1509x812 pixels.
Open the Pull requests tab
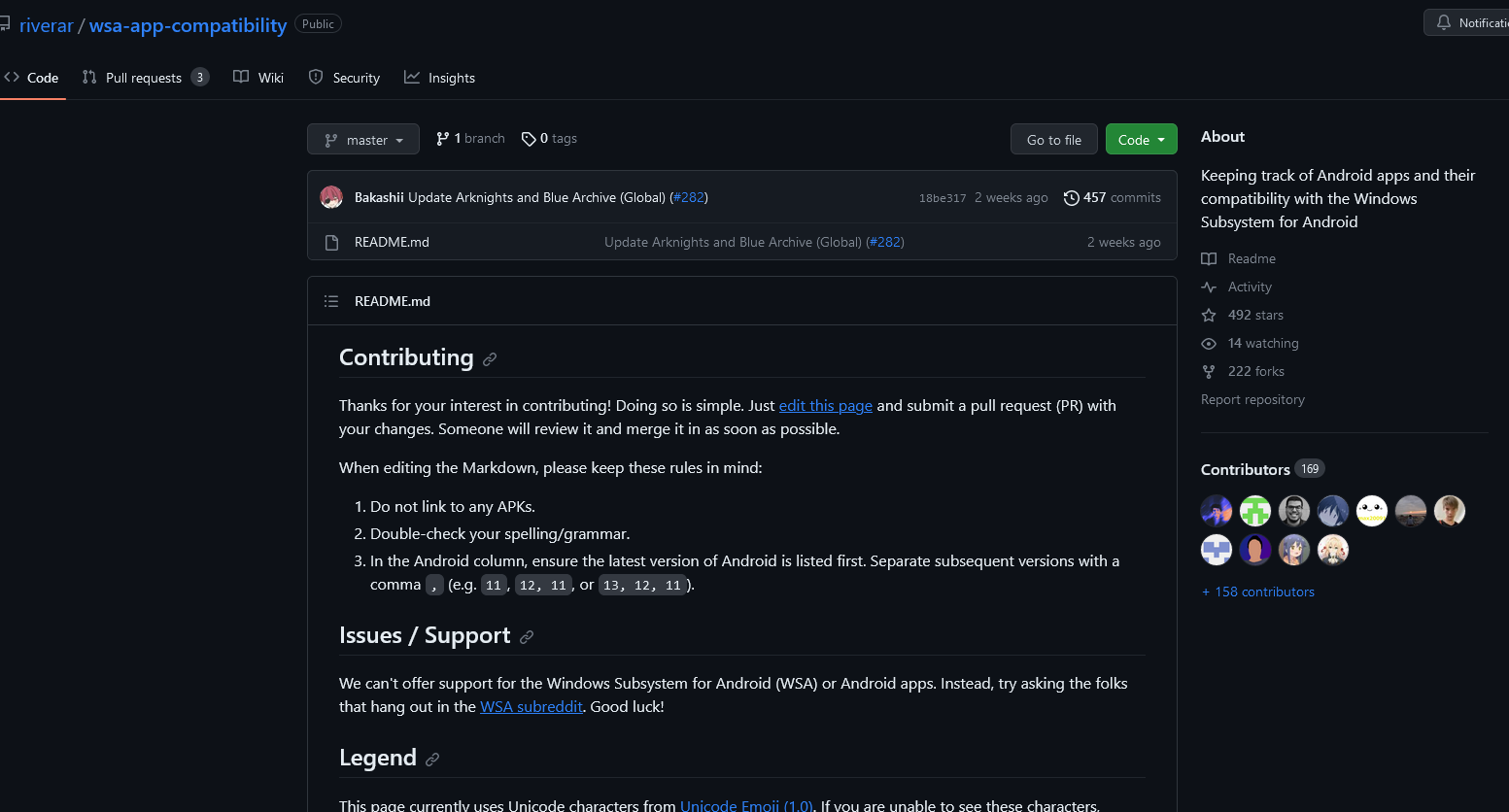pos(145,78)
